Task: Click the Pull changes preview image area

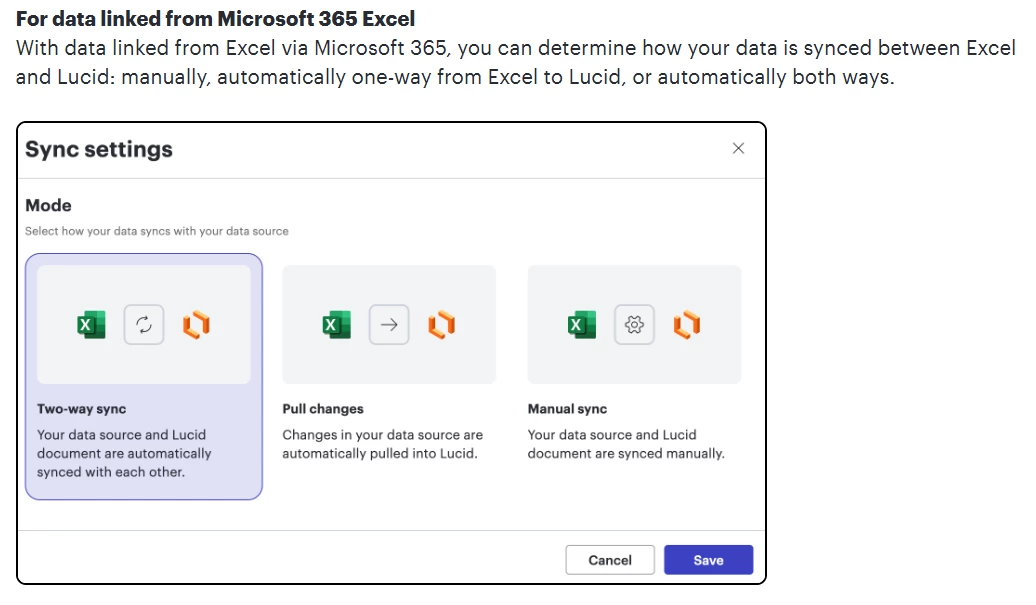Action: tap(389, 324)
